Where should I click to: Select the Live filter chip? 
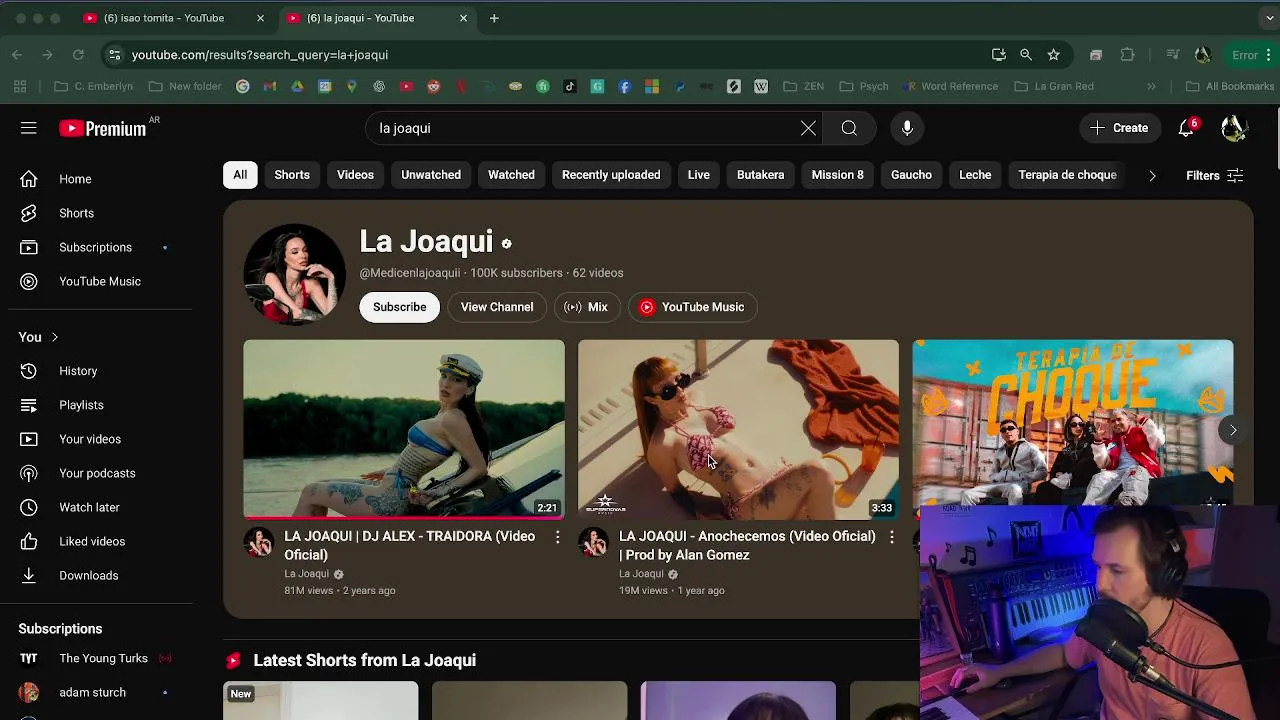699,175
